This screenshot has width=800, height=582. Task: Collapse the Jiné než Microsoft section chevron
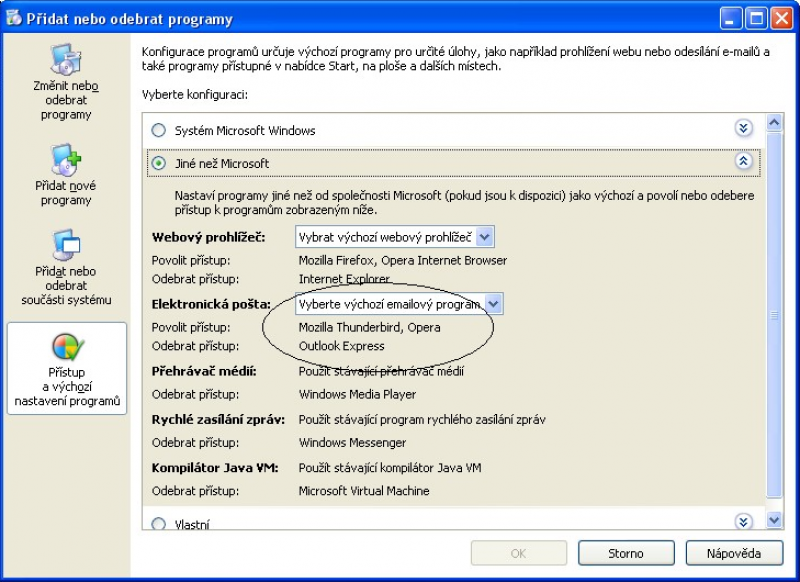743,161
